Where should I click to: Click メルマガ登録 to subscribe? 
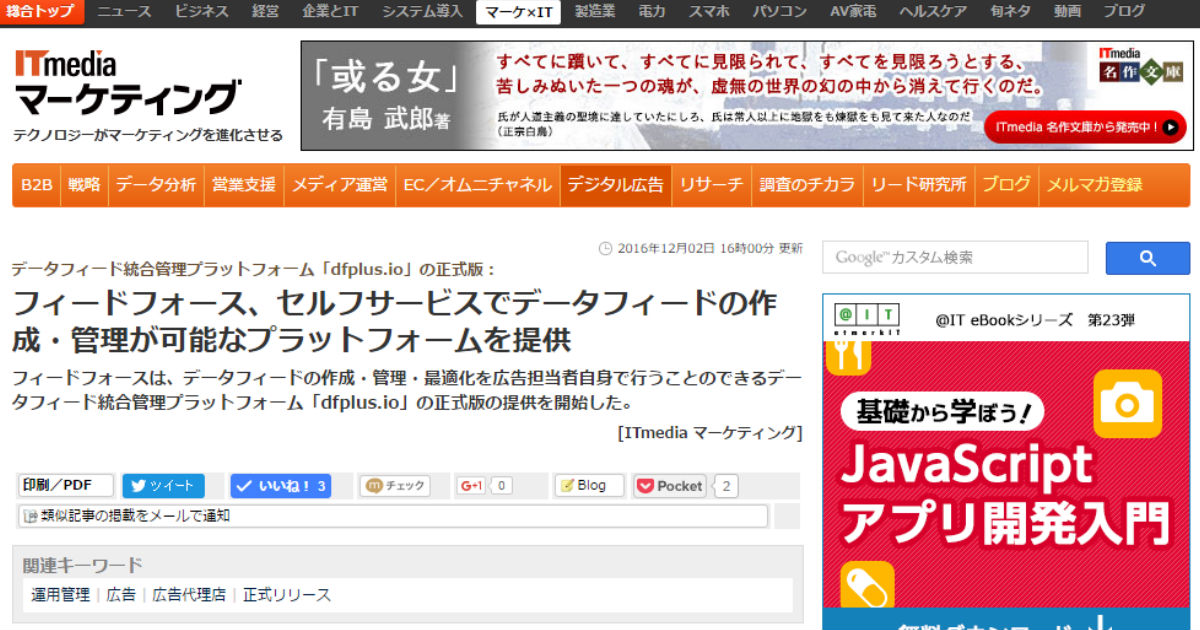[x=1094, y=185]
